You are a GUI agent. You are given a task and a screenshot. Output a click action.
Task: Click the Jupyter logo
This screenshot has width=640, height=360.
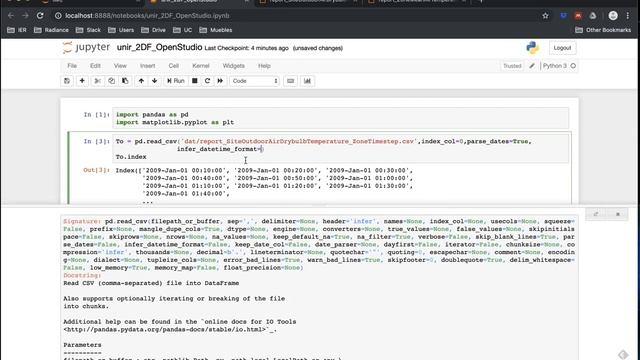point(86,47)
